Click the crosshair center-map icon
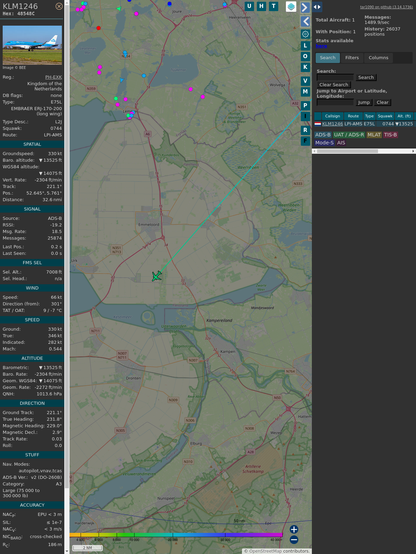416x554 pixels. pos(305,34)
